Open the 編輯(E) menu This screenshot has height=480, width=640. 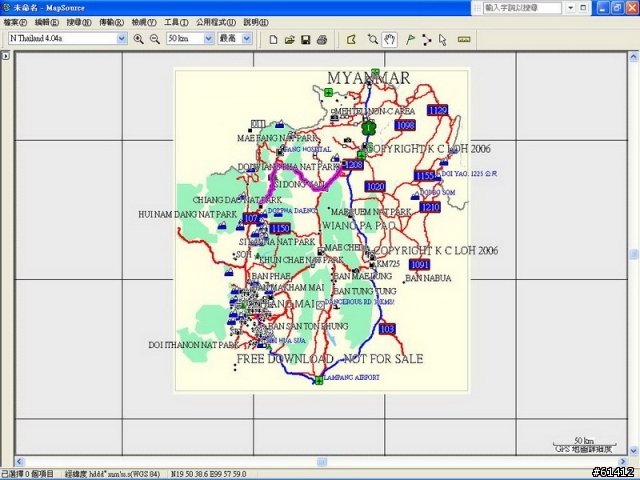(47, 22)
